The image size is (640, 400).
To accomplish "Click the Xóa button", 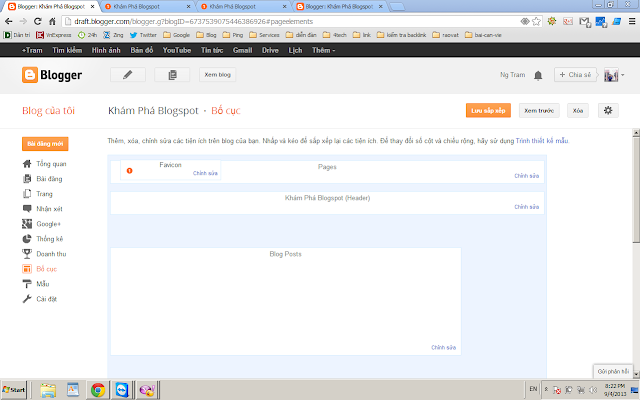I will click(x=578, y=111).
